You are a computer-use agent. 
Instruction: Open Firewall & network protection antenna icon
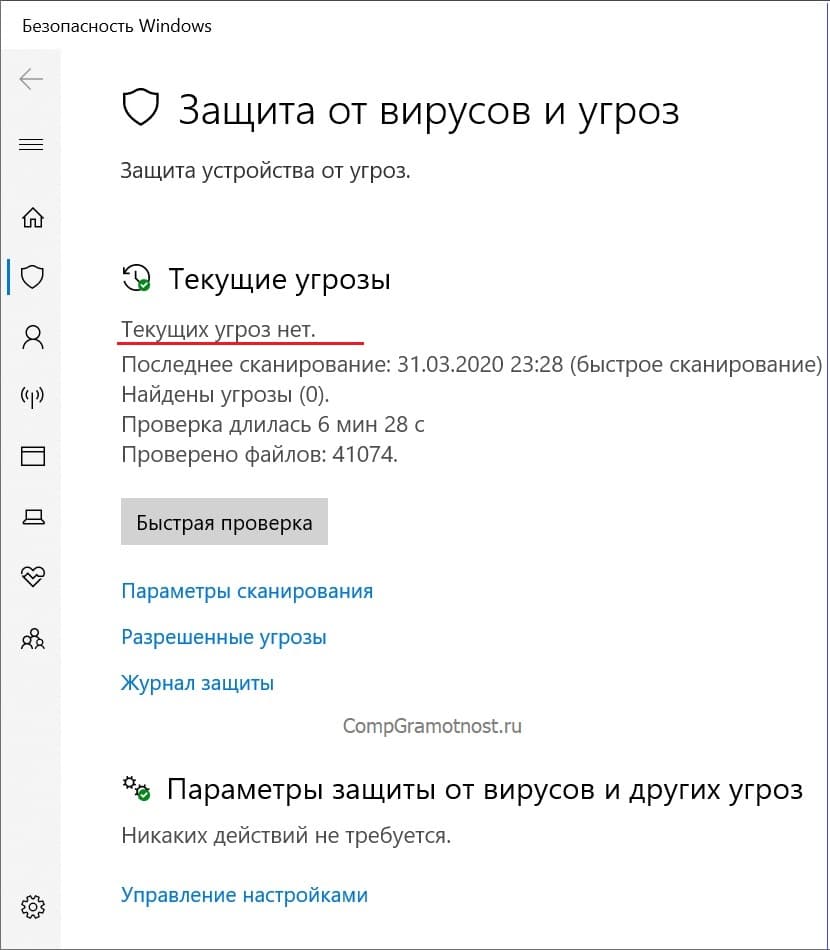coord(32,397)
